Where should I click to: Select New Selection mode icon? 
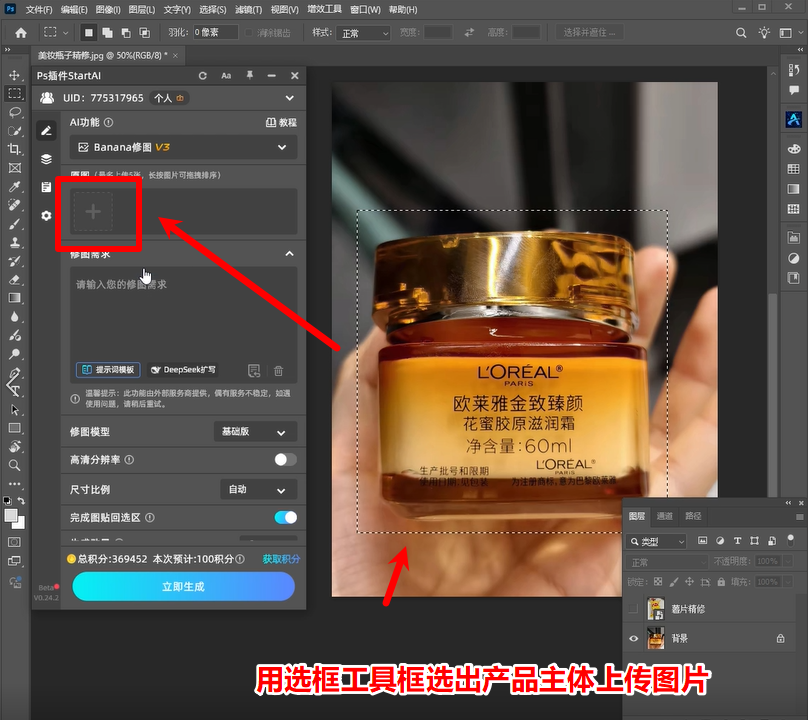point(89,33)
